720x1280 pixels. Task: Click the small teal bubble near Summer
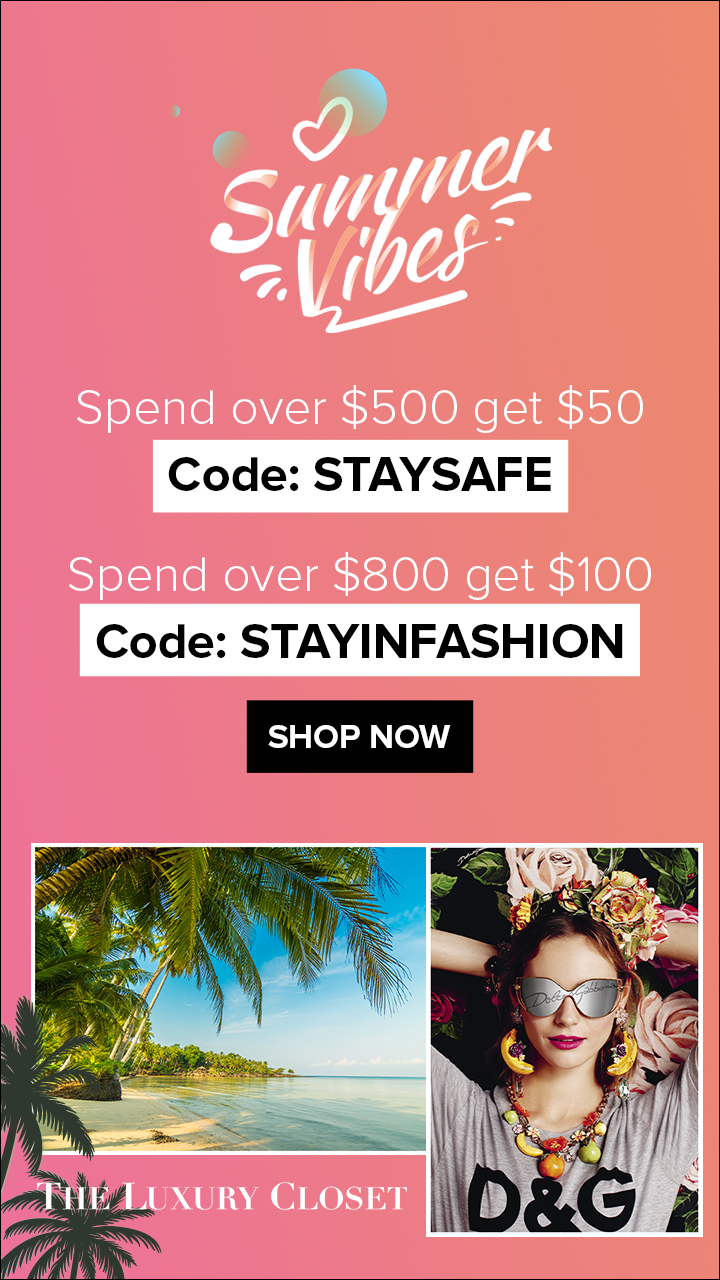(x=230, y=150)
